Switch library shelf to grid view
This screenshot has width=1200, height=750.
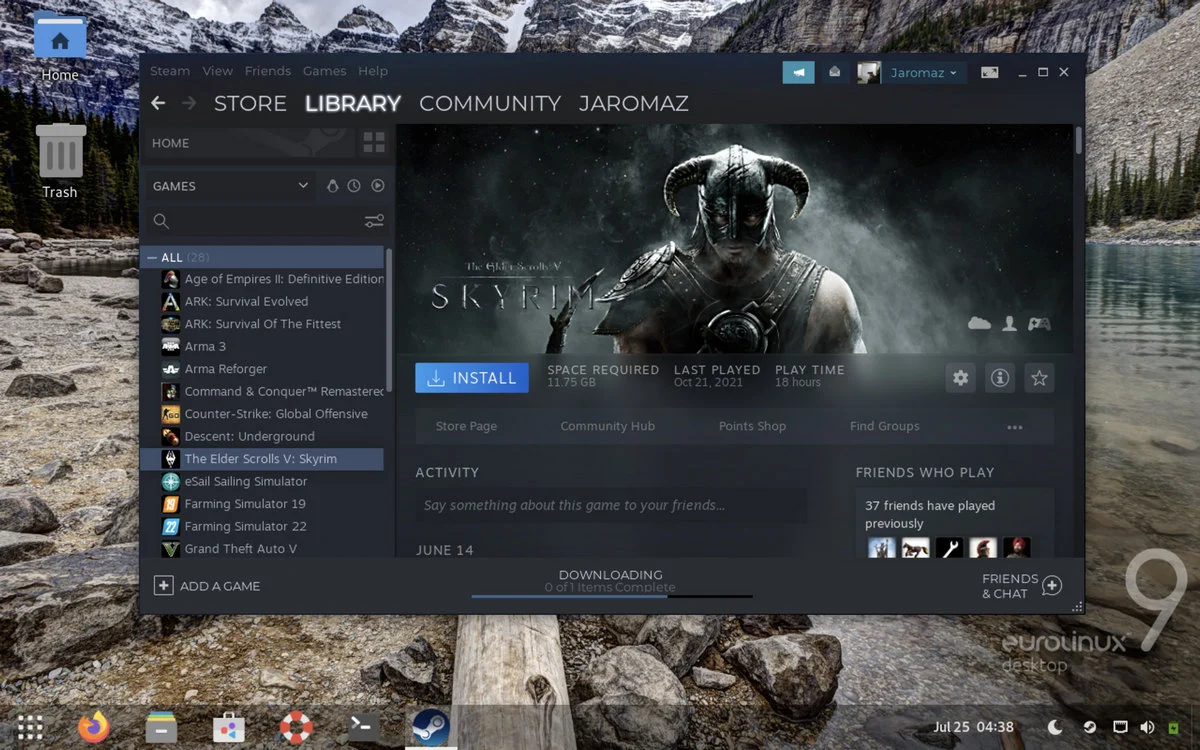click(x=374, y=142)
